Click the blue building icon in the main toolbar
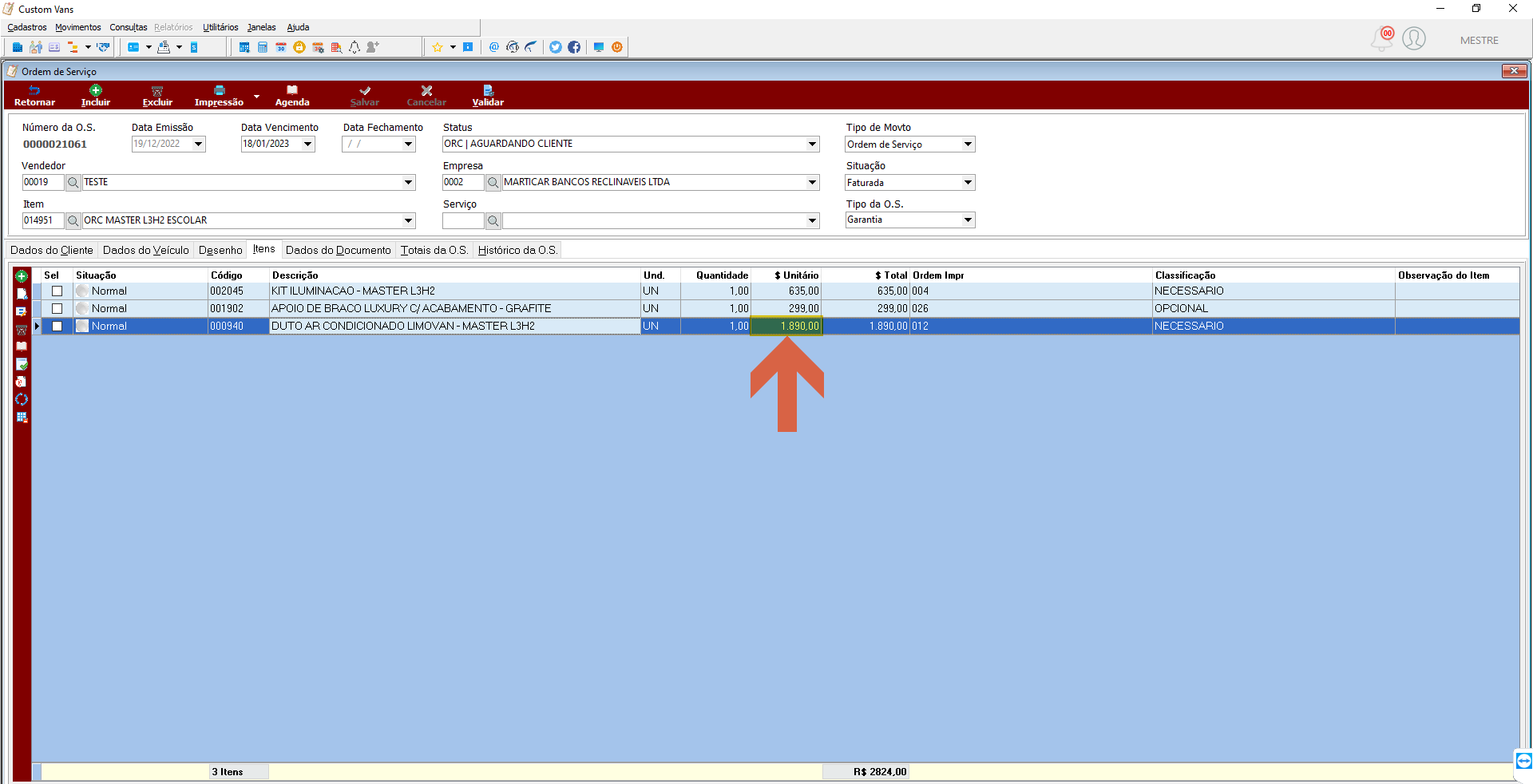 coord(18,47)
